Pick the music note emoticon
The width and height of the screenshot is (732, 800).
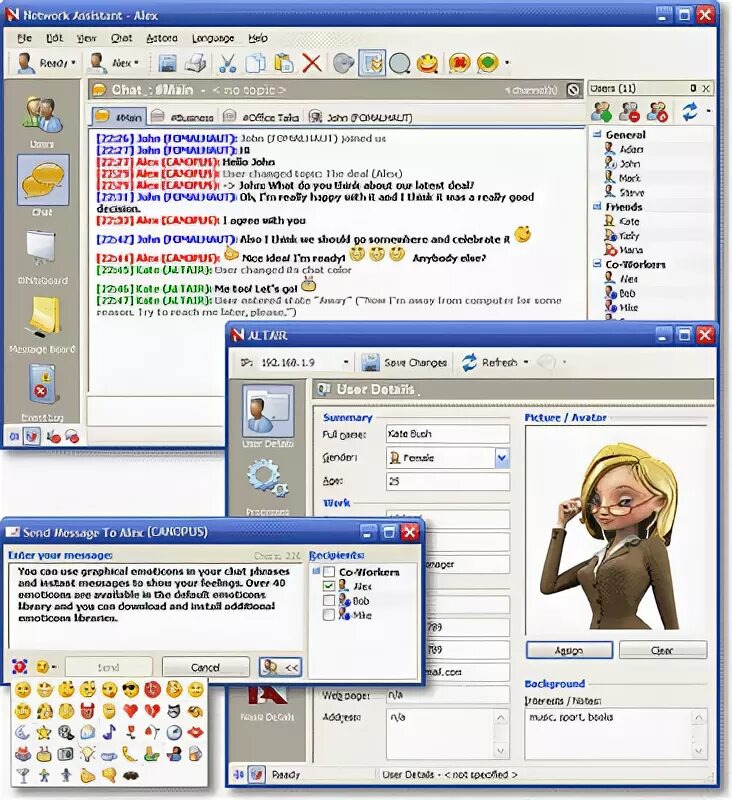(x=109, y=733)
